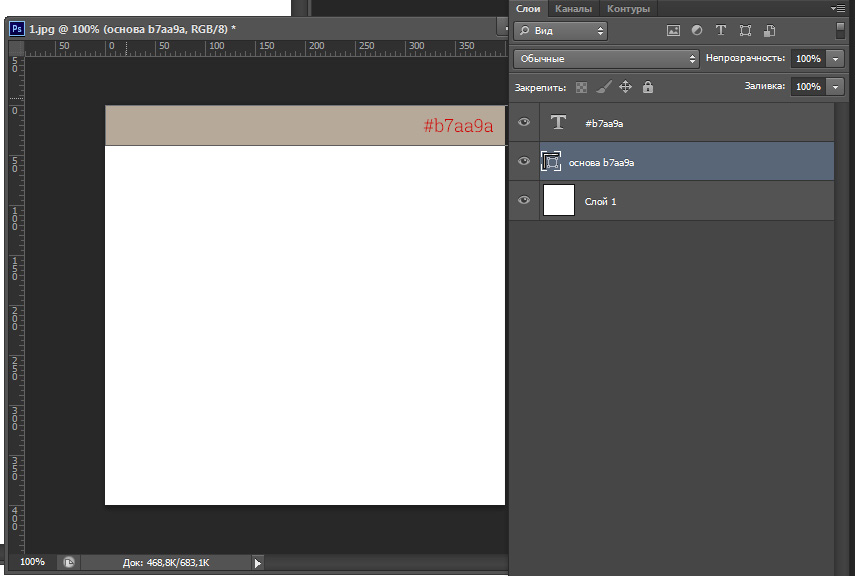
Task: Select the 1.jpg document title tab
Action: pyautogui.click(x=133, y=29)
